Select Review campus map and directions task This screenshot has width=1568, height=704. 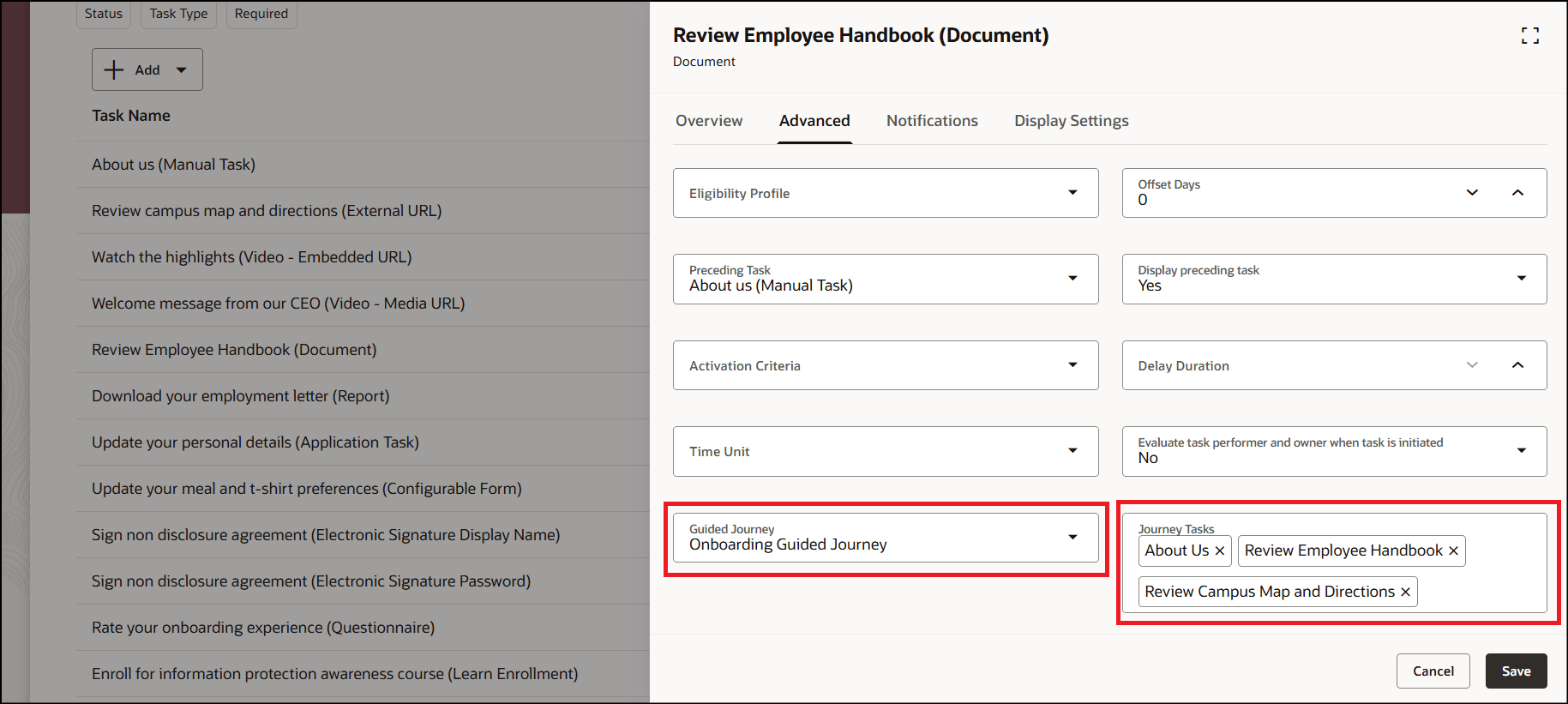coord(363,210)
